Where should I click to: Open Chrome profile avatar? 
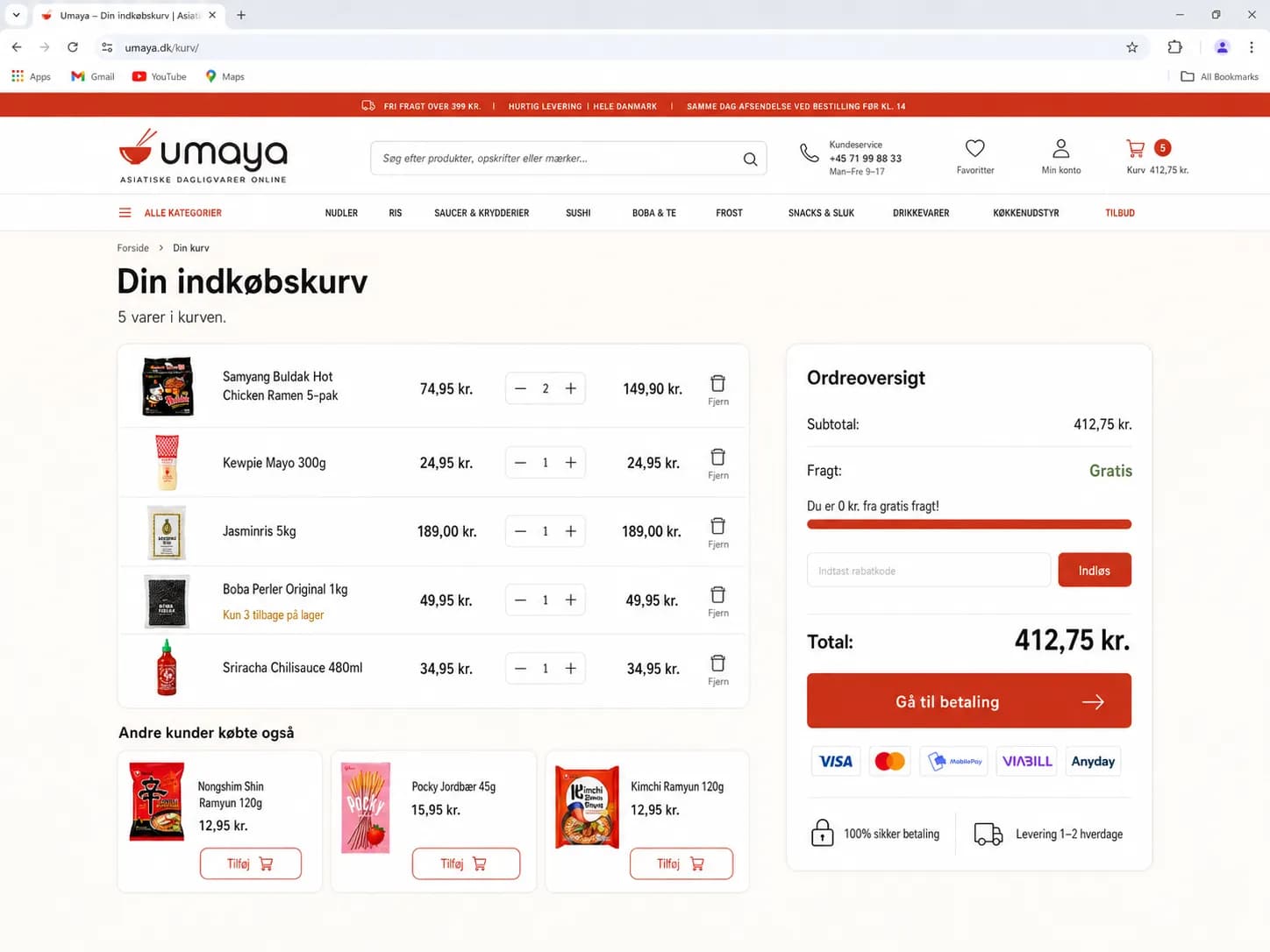[1222, 47]
